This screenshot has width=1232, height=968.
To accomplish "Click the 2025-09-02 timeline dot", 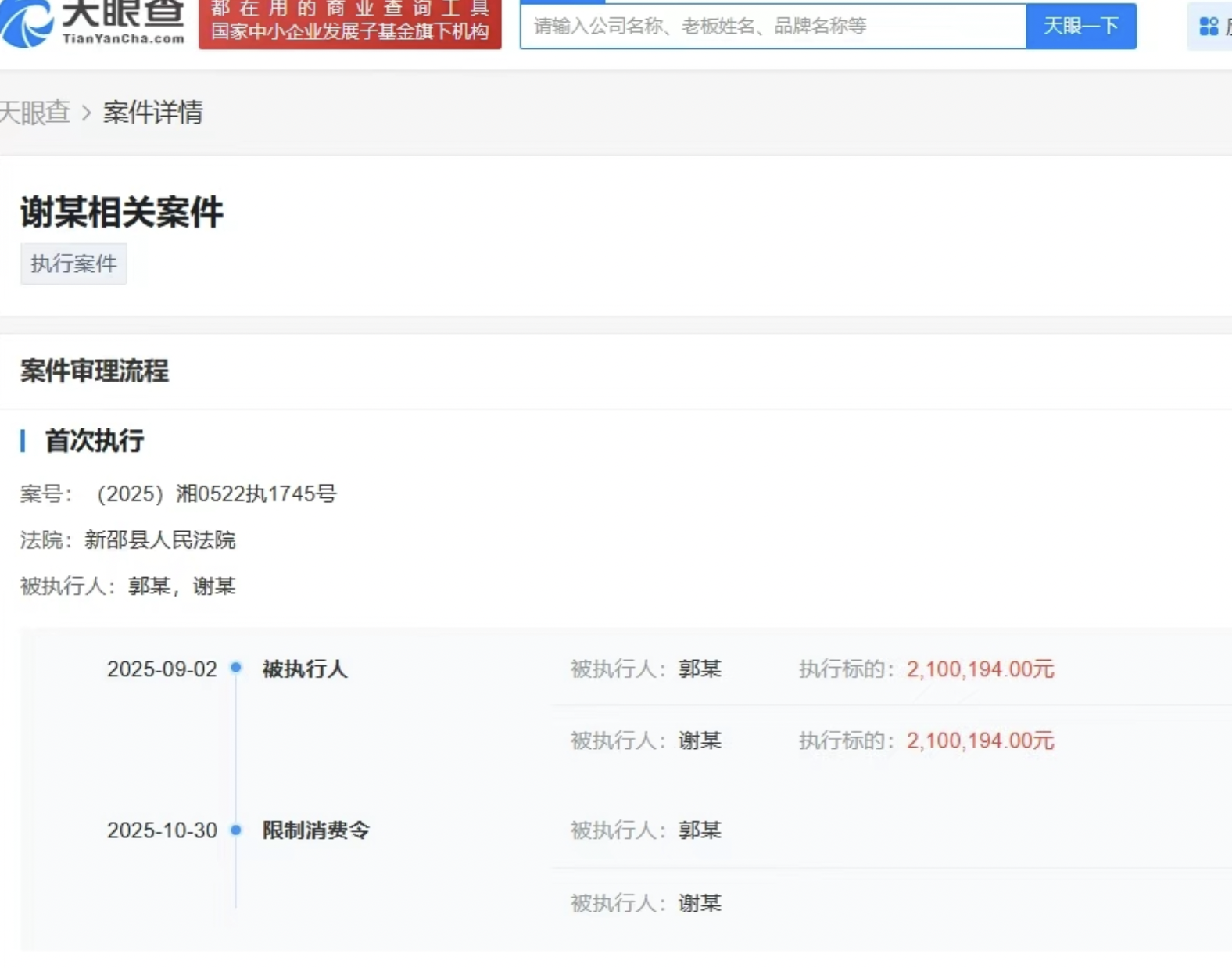I will coord(235,668).
